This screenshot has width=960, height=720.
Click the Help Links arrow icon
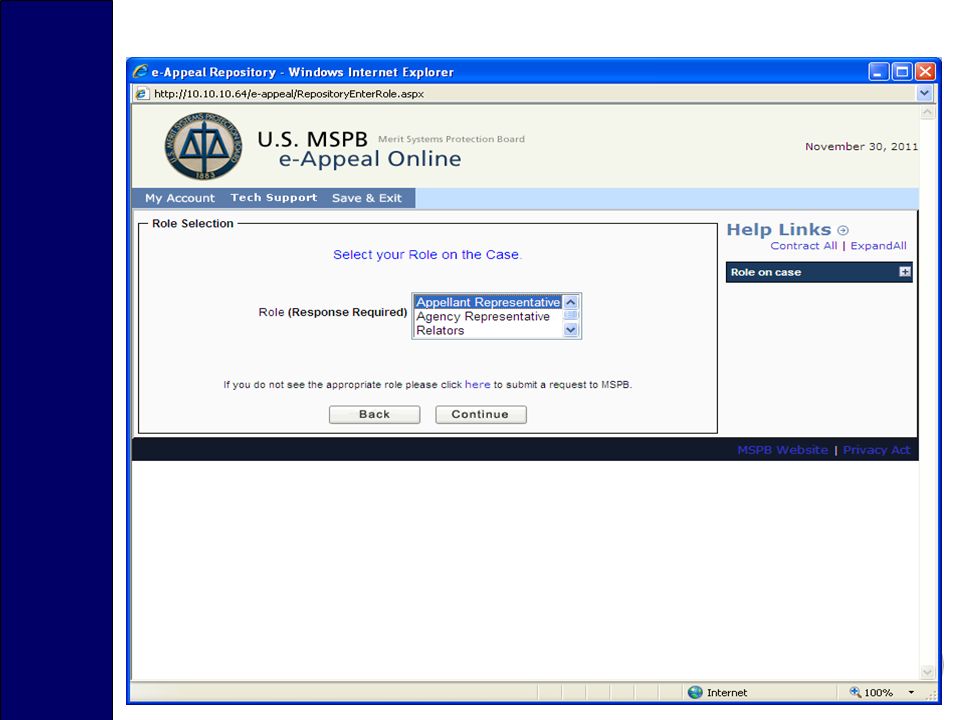[843, 230]
